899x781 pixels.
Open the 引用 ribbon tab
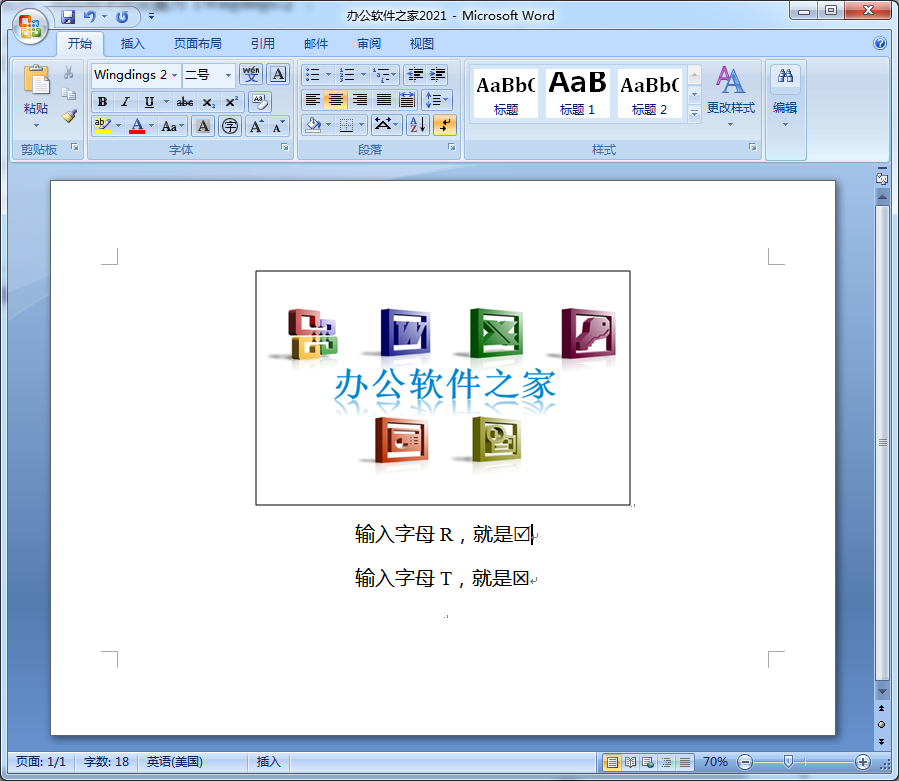pos(263,44)
